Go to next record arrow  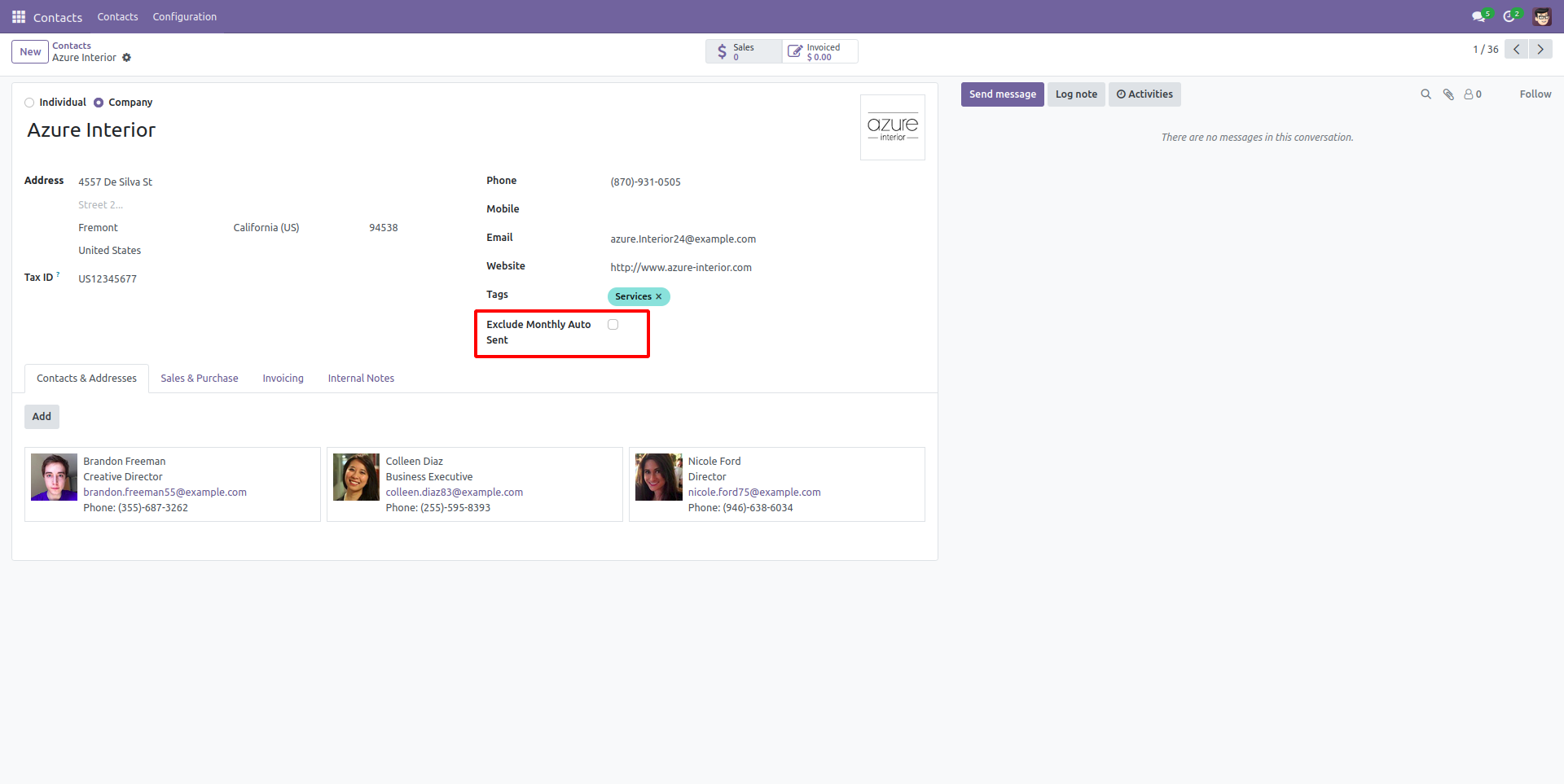1540,50
